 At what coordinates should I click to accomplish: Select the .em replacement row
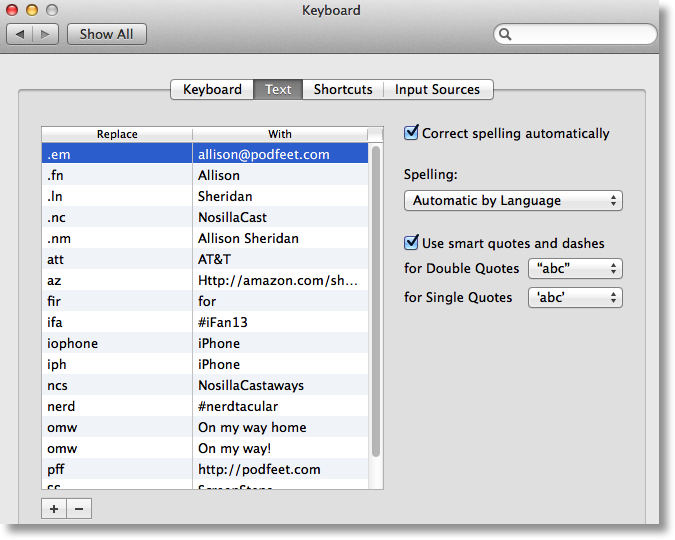point(205,155)
